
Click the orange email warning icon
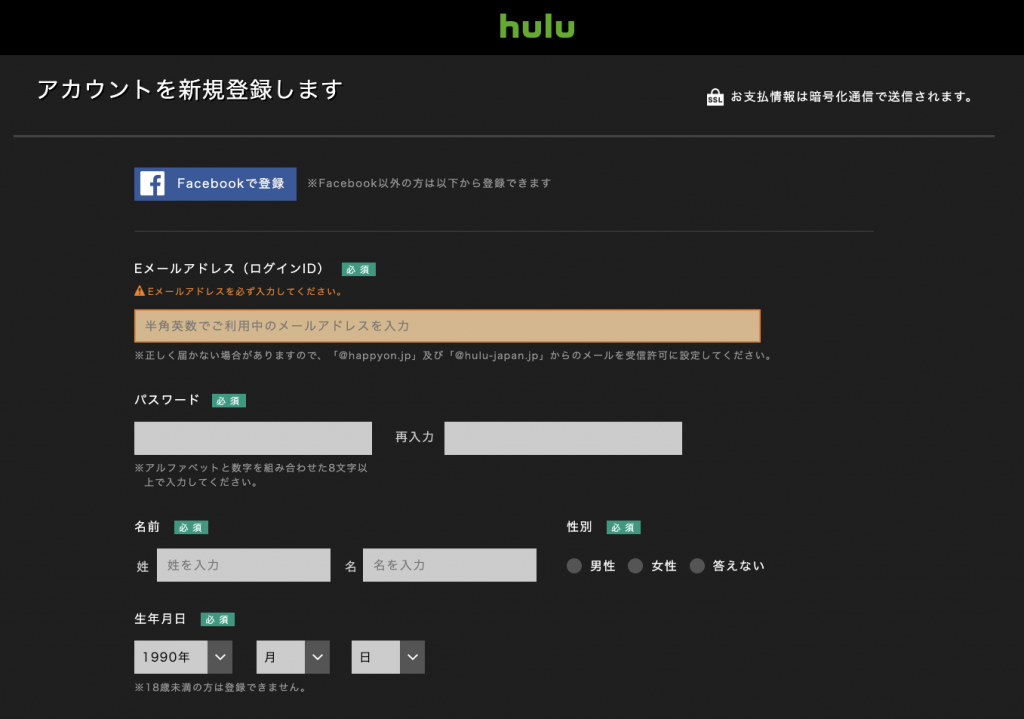(139, 291)
